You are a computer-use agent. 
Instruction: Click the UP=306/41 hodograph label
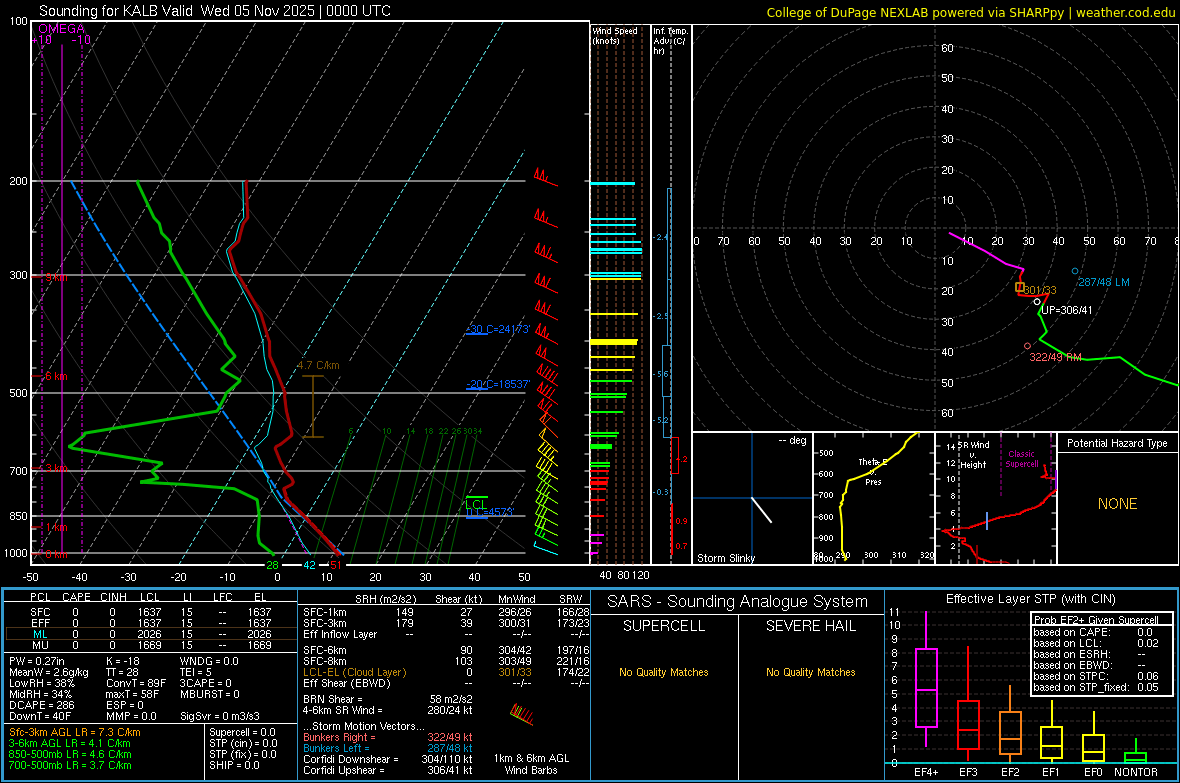point(1066,309)
